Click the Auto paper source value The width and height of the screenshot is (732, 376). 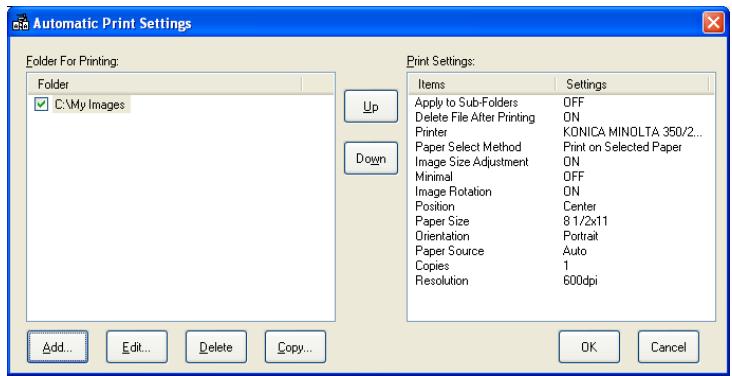click(x=575, y=251)
